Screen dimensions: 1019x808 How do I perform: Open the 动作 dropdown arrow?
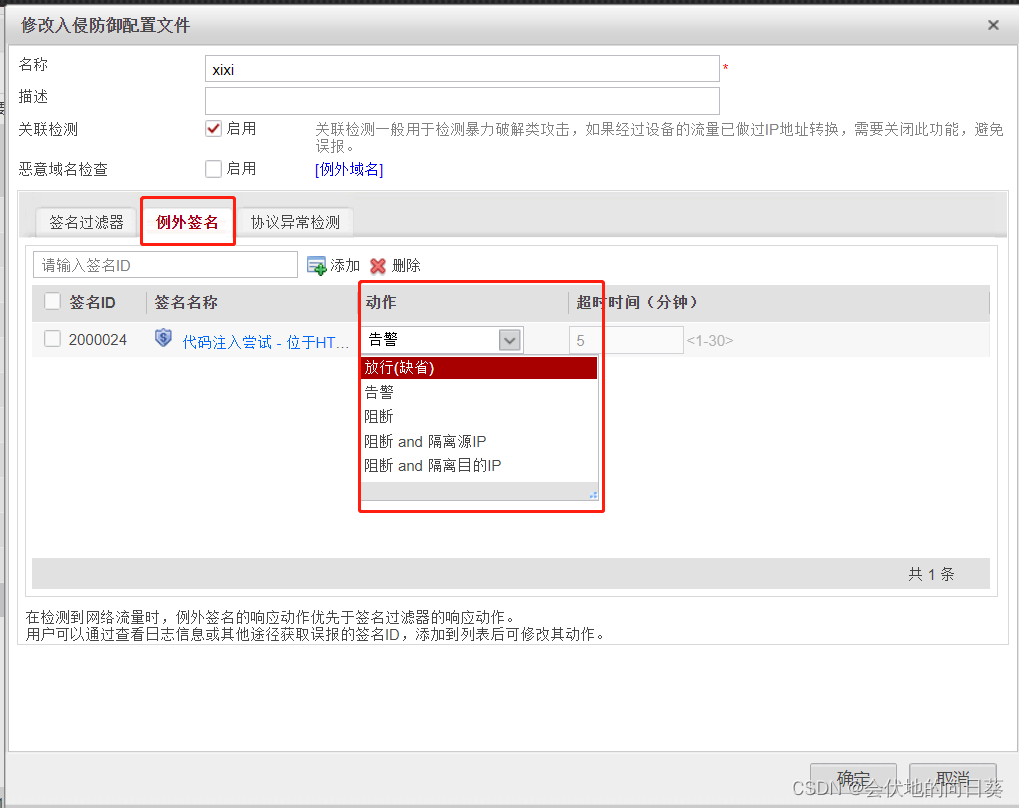509,339
